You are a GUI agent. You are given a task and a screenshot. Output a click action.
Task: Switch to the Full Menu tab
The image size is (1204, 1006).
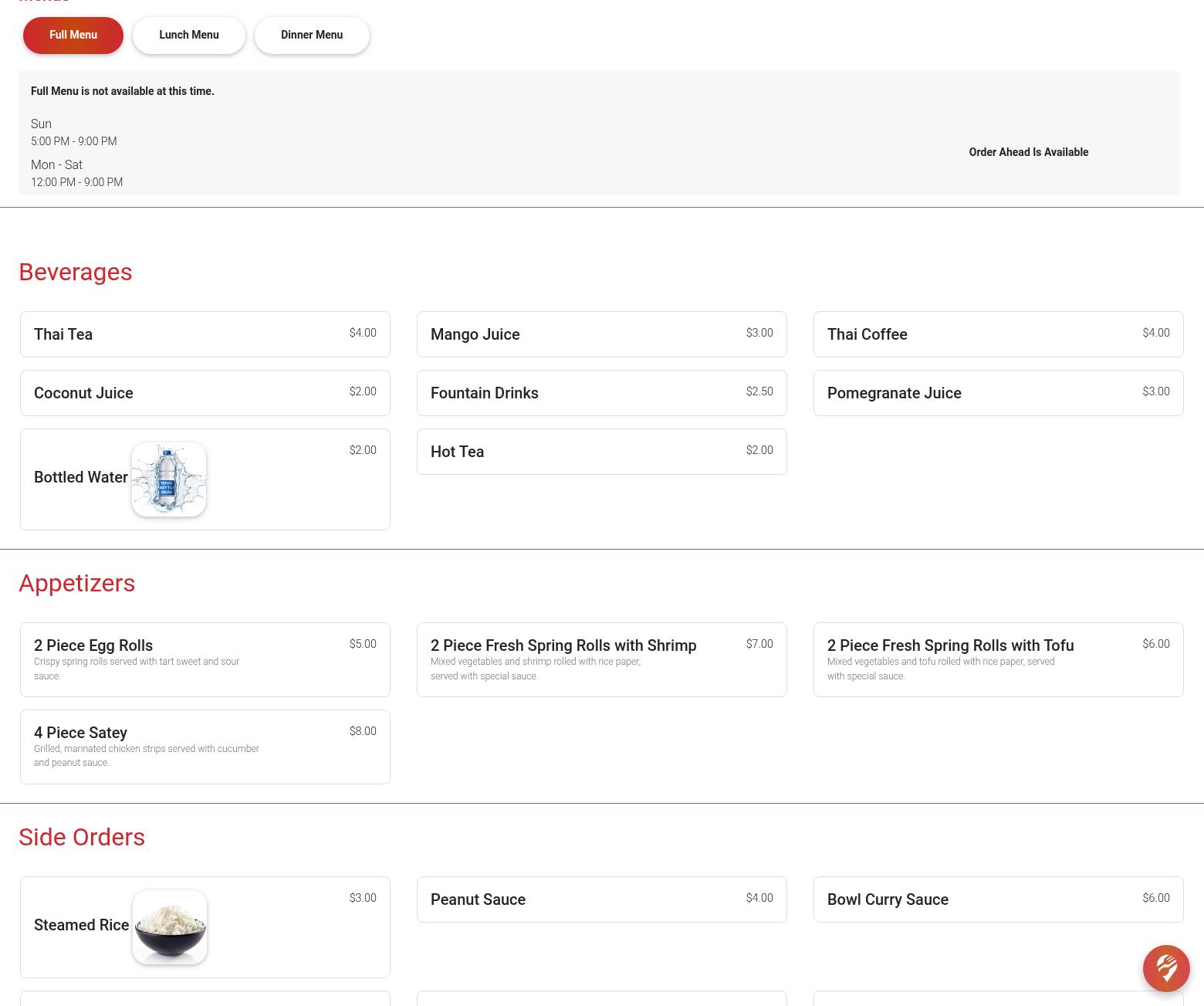point(73,36)
